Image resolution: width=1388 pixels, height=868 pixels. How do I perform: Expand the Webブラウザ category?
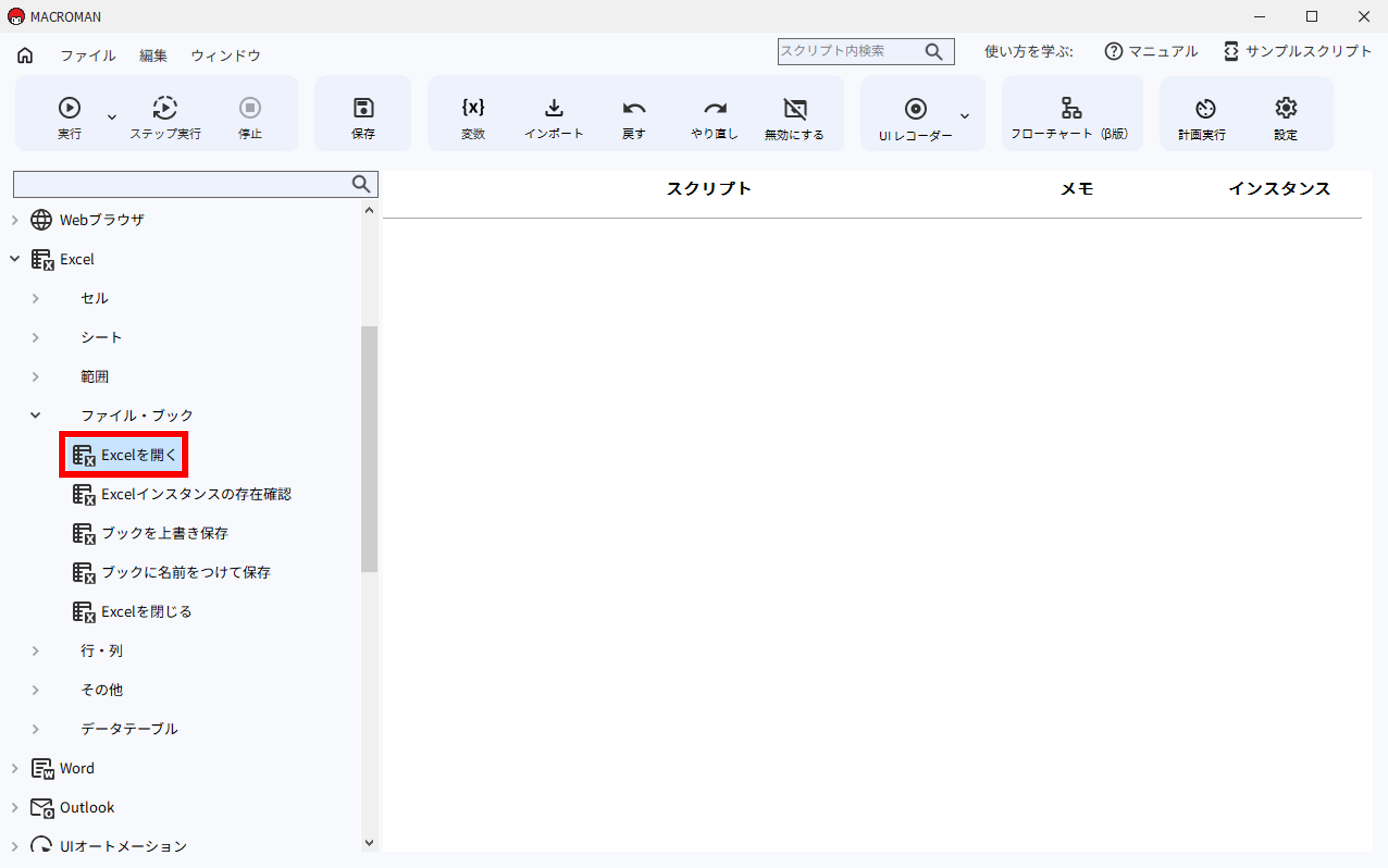pos(15,220)
